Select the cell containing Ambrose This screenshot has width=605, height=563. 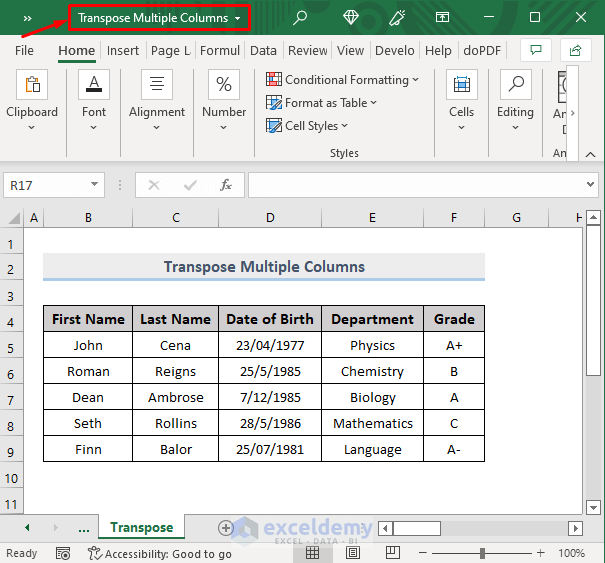(x=176, y=397)
